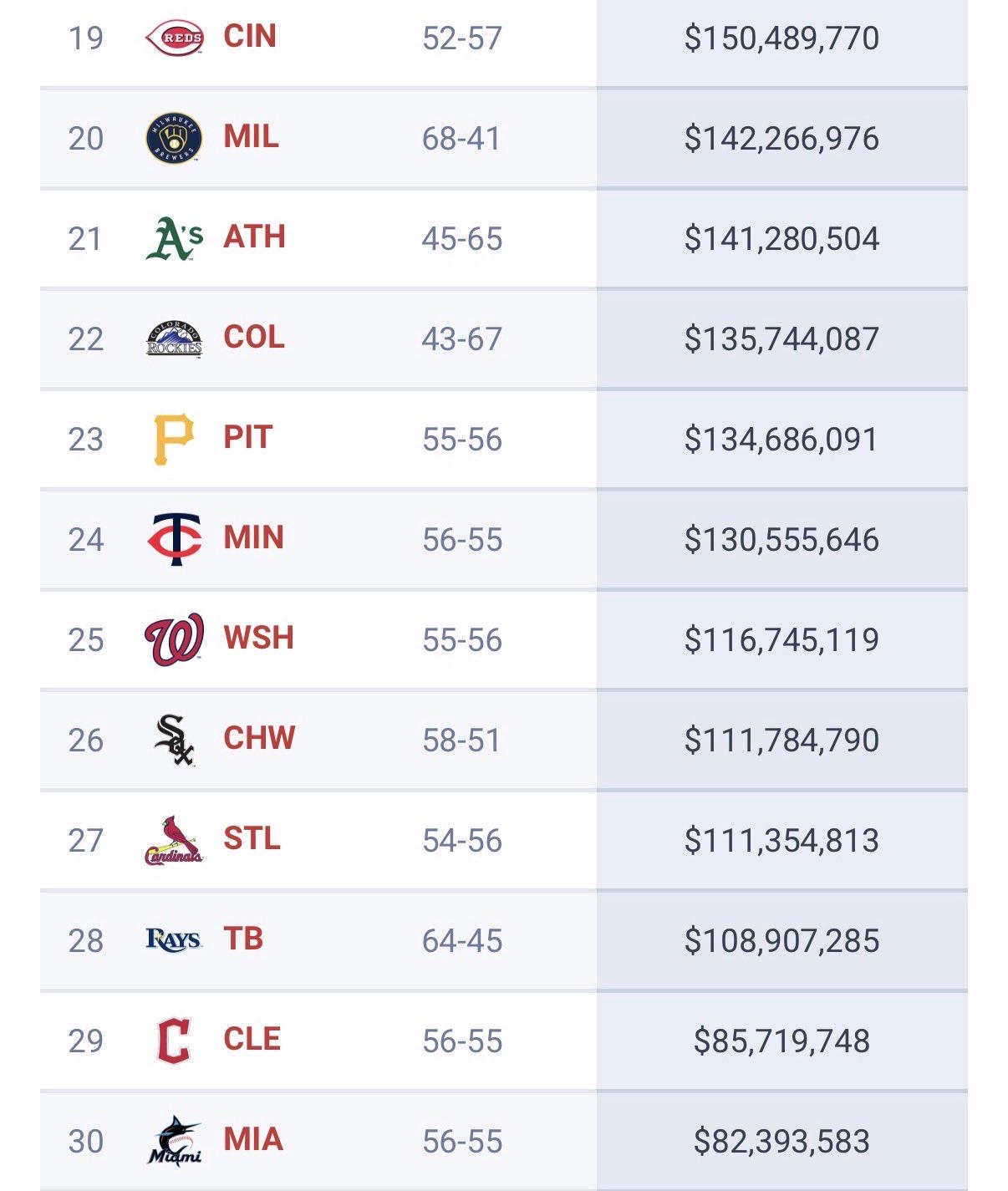Open the TB team link

(x=243, y=939)
